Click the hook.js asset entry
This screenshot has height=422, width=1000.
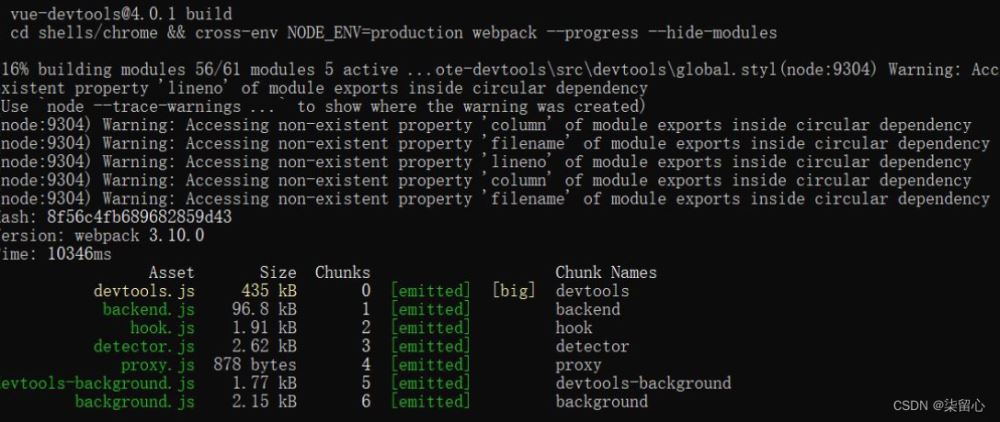pos(163,328)
